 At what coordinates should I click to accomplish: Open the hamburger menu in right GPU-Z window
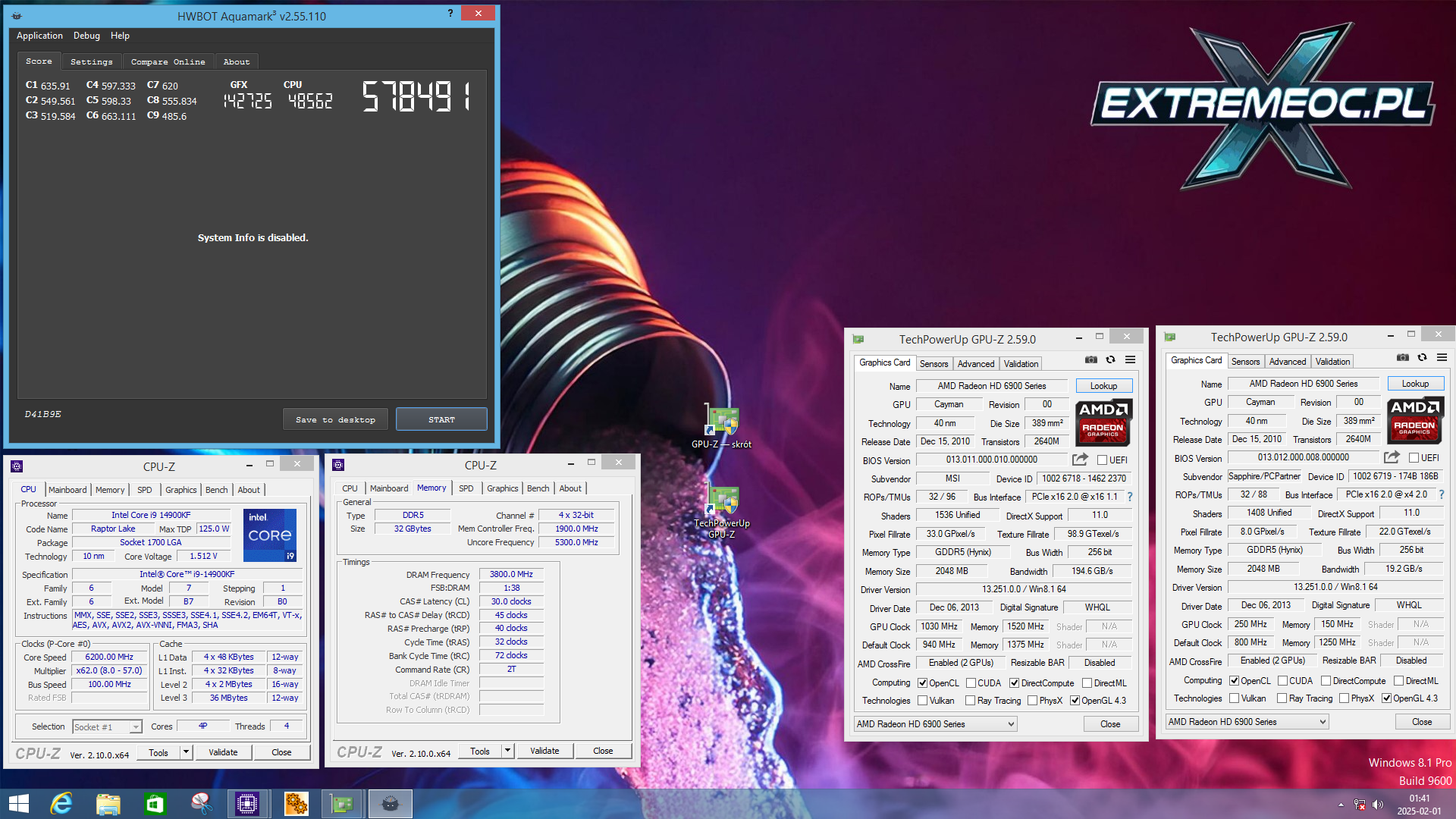[x=1442, y=358]
